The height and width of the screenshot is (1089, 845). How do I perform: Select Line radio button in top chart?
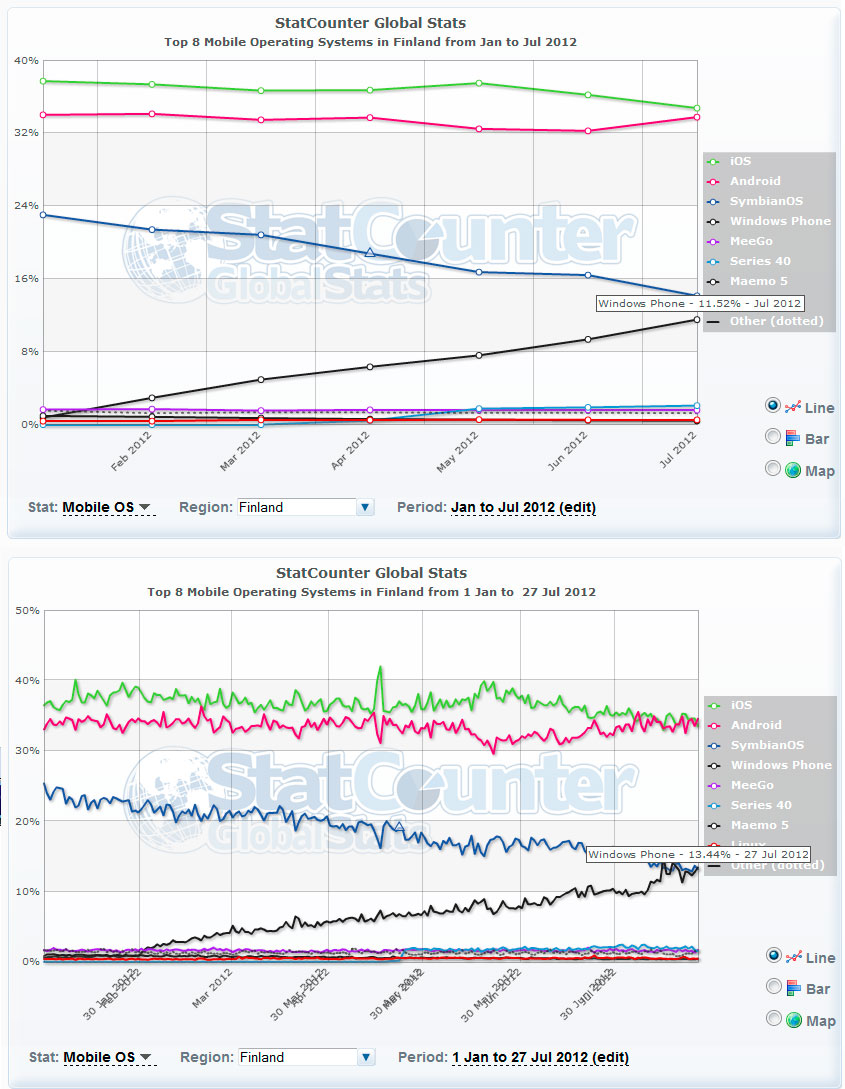click(772, 406)
